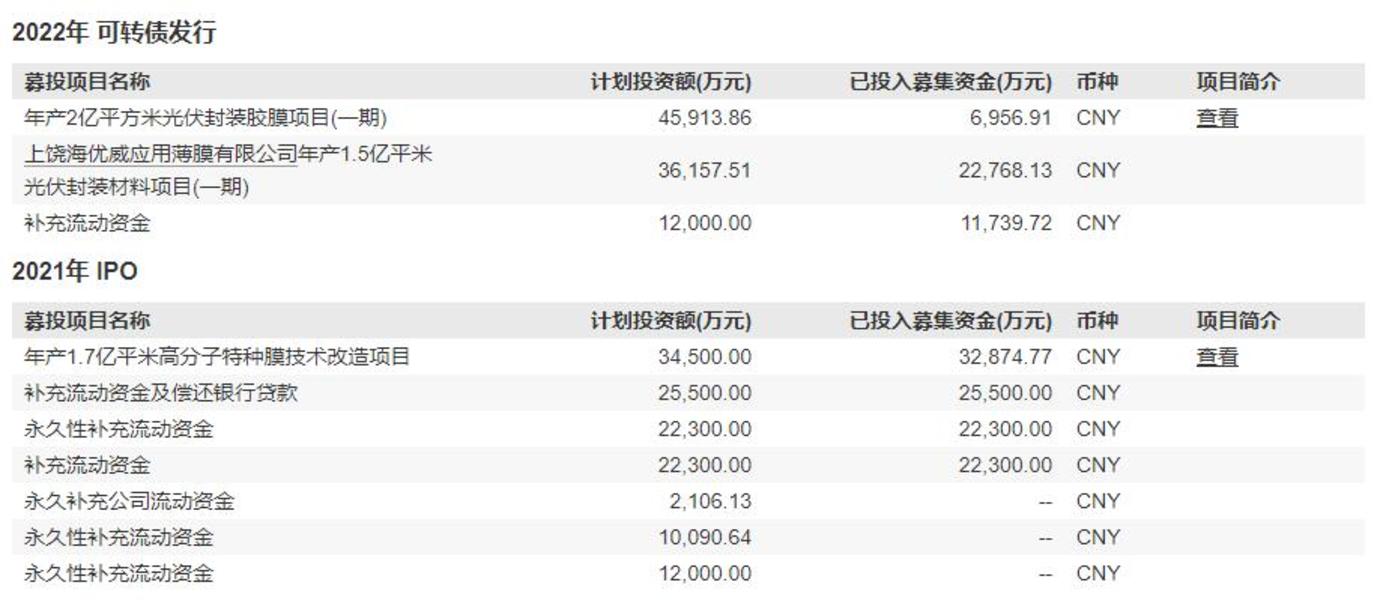This screenshot has height=600, width=1398.
Task: Click the 22,768.13 invested funds value
Action: coord(1005,170)
